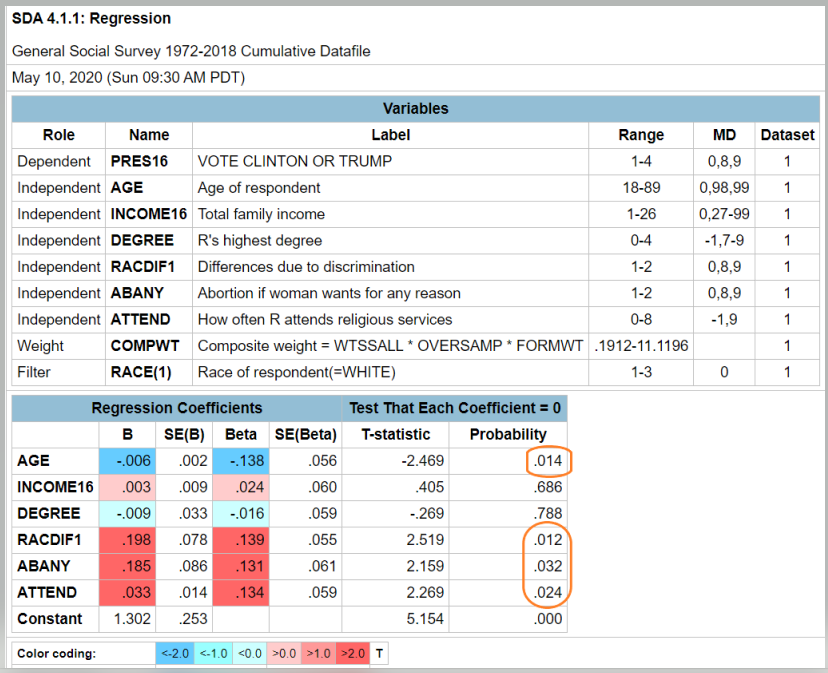Select the <-2.0 color coding swatch

click(x=175, y=653)
